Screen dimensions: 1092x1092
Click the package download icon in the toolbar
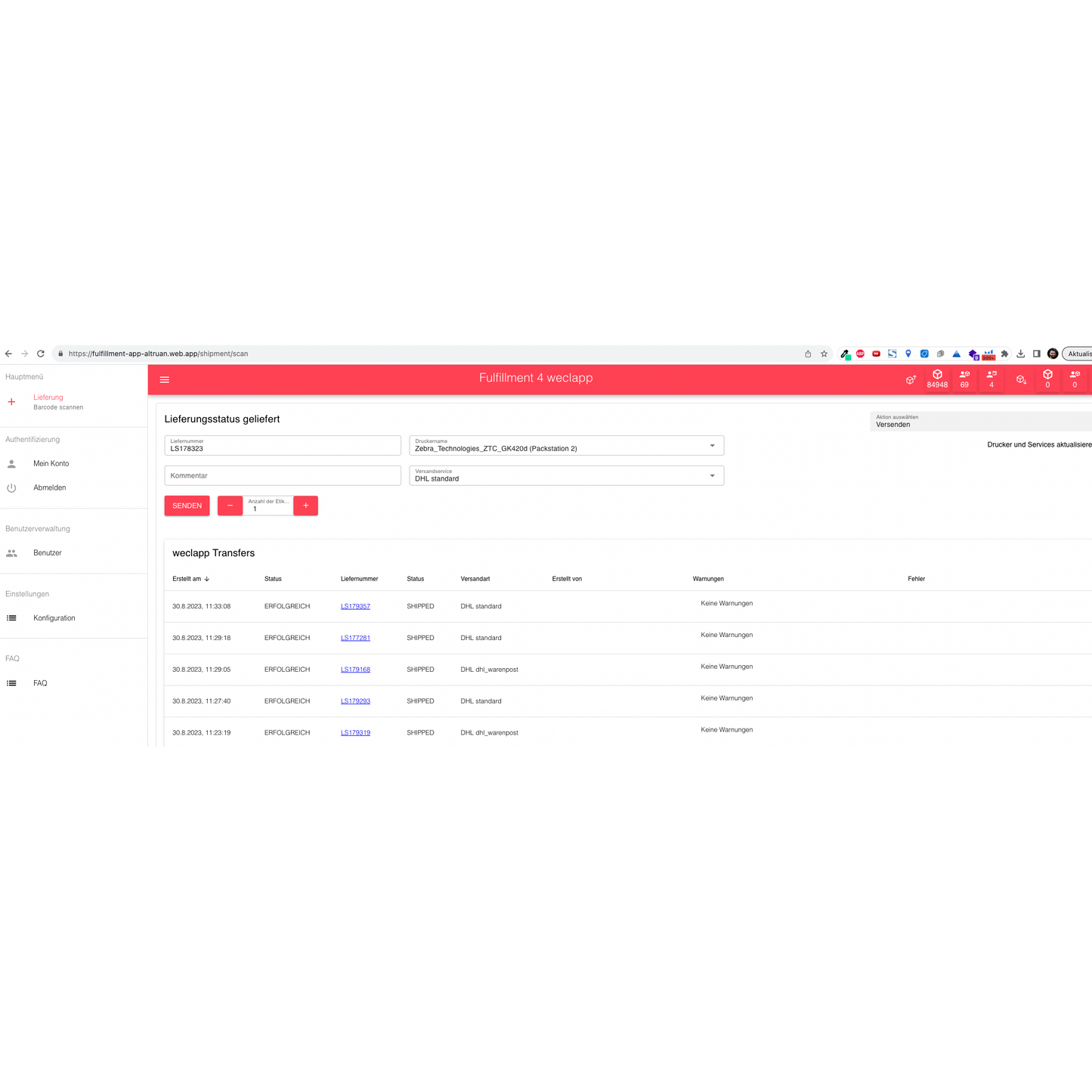[x=1021, y=379]
